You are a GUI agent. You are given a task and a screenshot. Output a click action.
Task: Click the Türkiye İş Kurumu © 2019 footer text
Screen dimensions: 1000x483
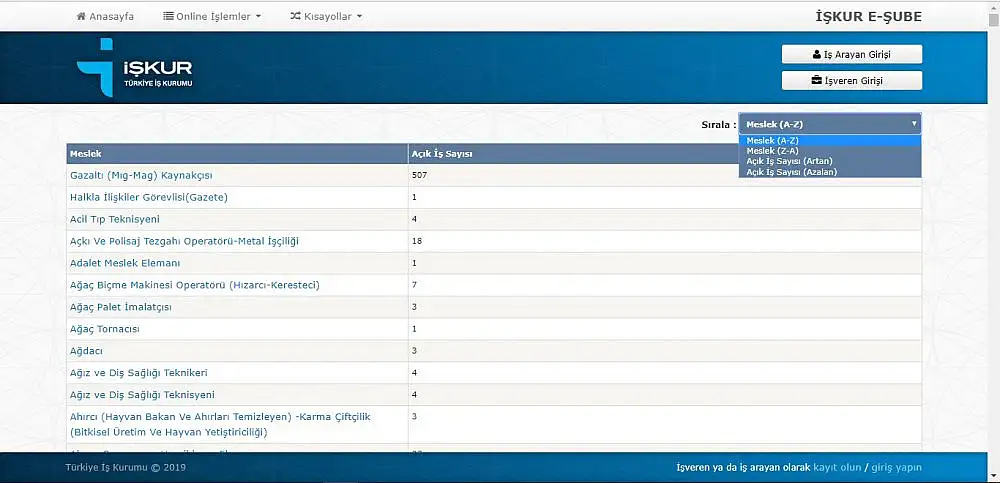126,468
